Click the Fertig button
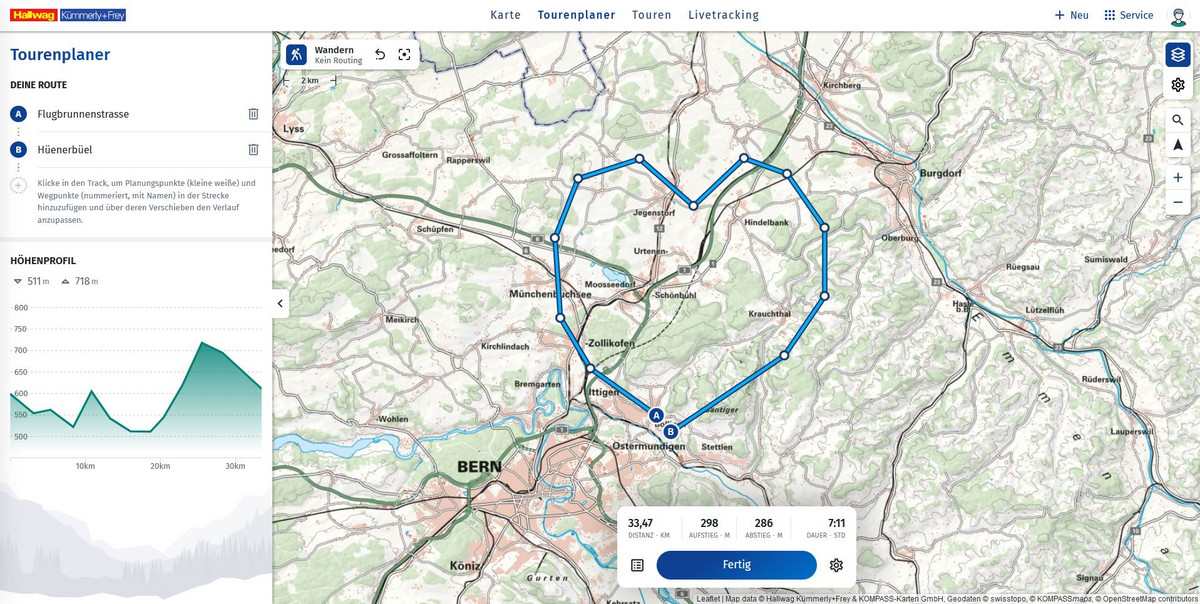This screenshot has height=604, width=1200. (736, 565)
